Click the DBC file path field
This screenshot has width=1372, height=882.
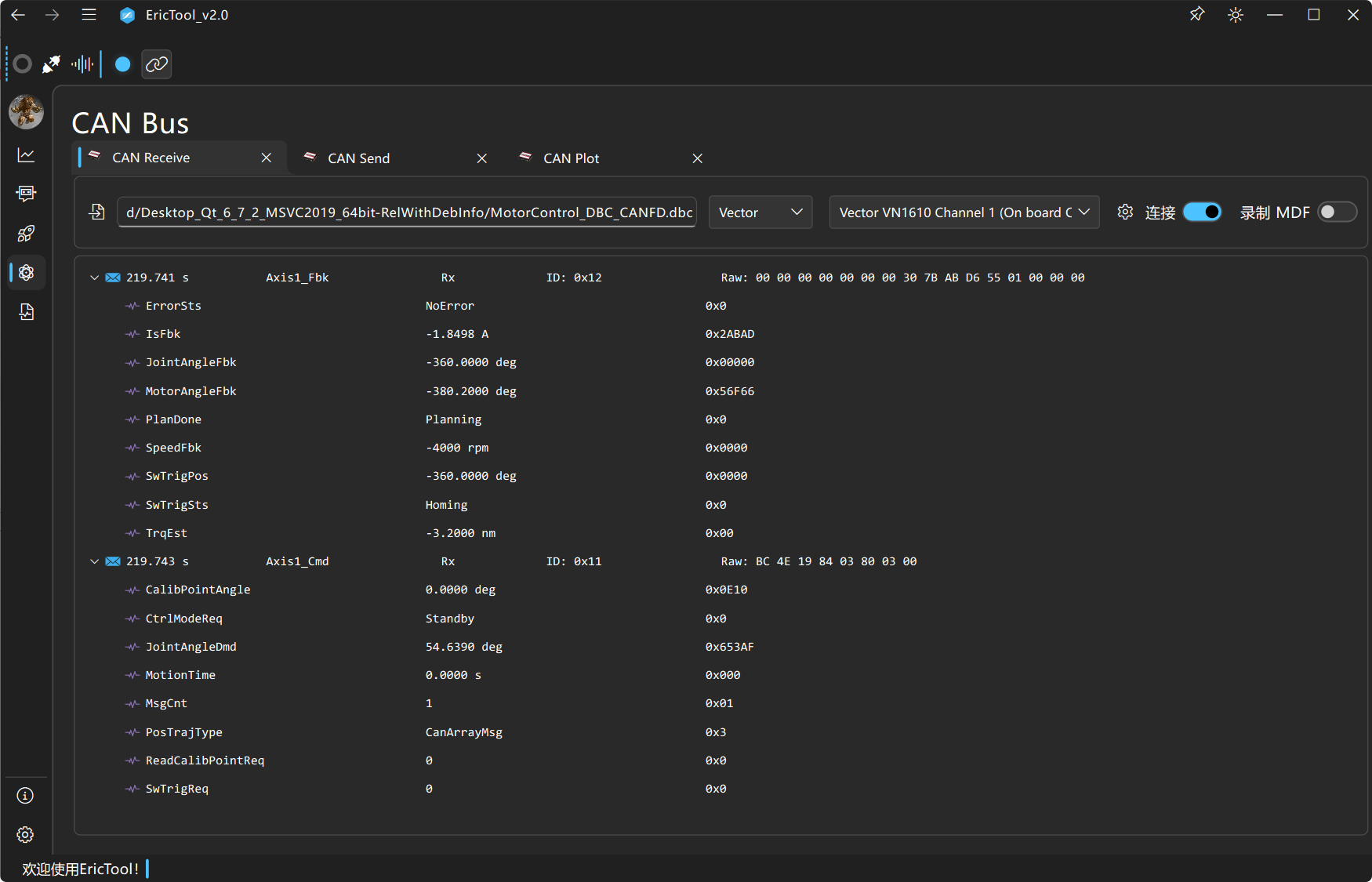pos(407,212)
